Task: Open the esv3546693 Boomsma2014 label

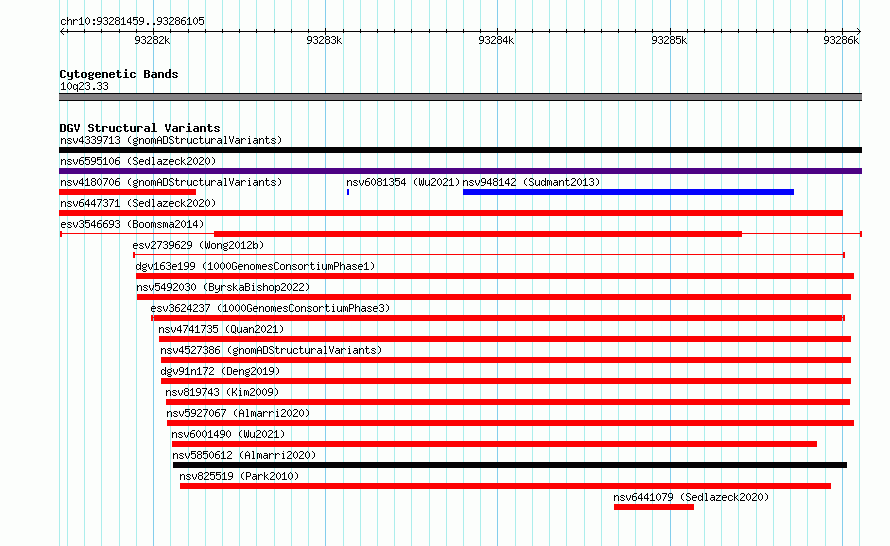Action: [x=132, y=224]
